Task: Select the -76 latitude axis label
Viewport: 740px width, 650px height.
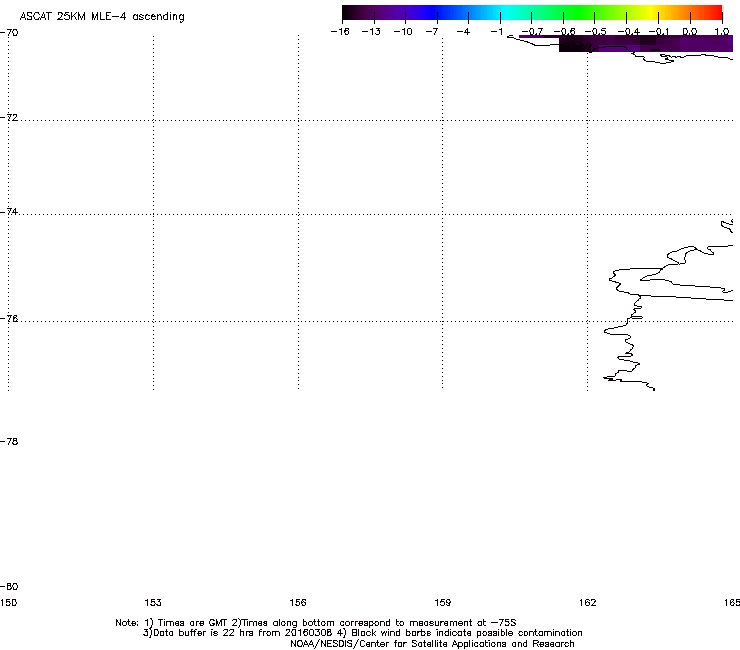Action: tap(9, 319)
